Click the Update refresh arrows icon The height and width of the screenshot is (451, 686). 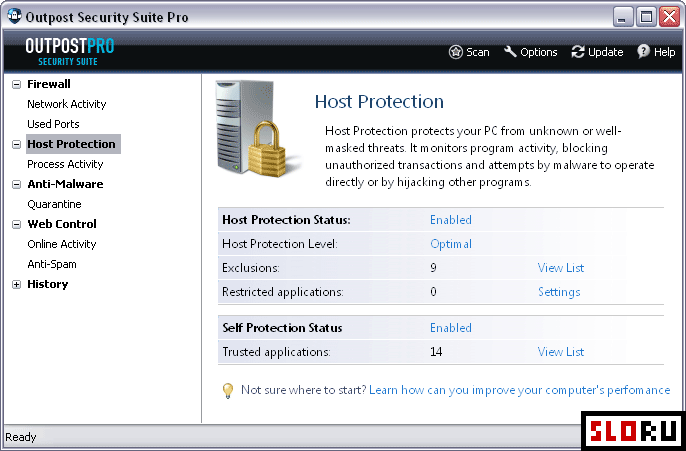578,52
